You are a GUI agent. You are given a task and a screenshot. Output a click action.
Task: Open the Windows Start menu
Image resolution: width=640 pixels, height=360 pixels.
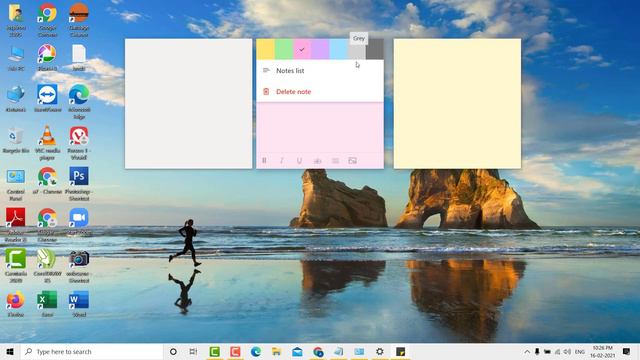10,351
